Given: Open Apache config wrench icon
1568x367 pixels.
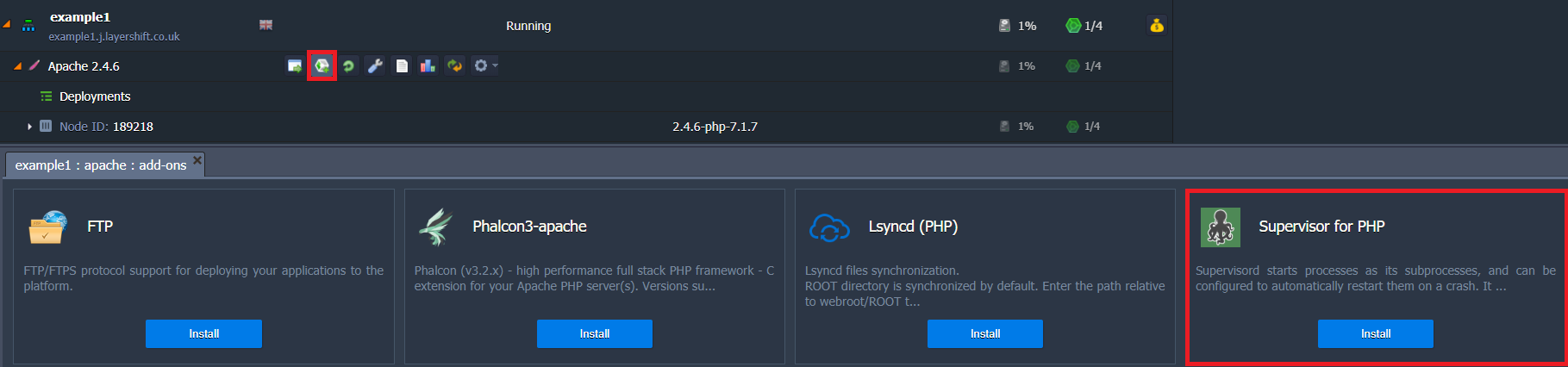Looking at the screenshot, I should 375,65.
